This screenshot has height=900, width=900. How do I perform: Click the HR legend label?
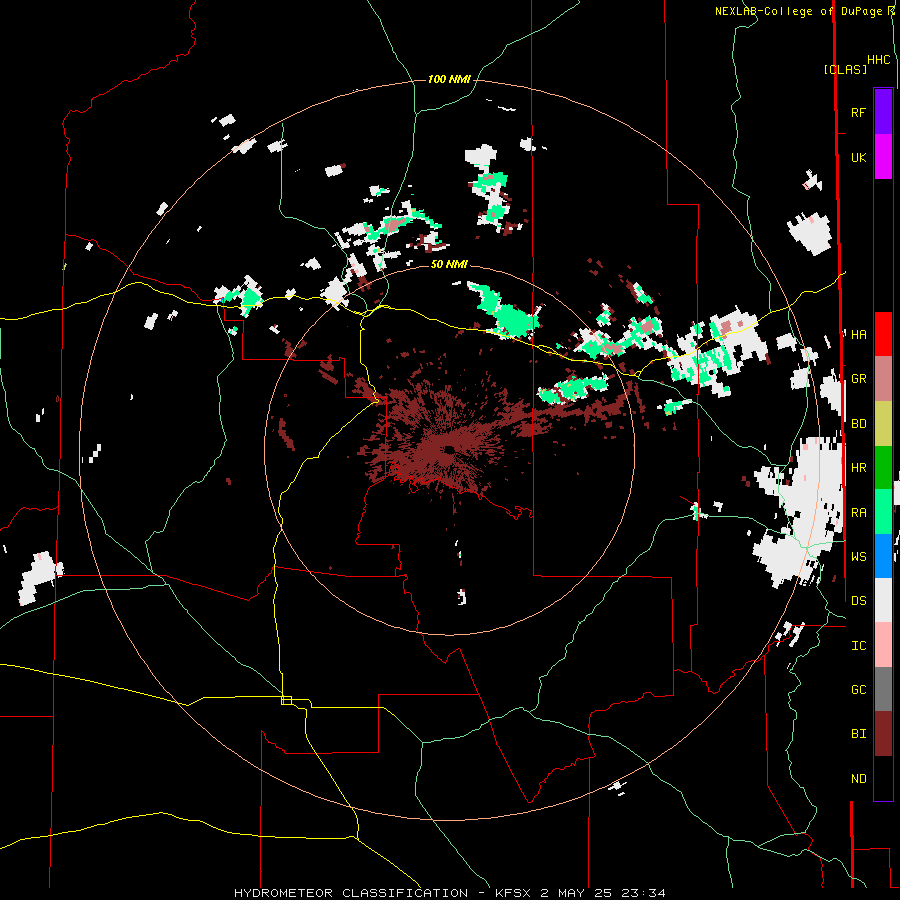pos(858,468)
